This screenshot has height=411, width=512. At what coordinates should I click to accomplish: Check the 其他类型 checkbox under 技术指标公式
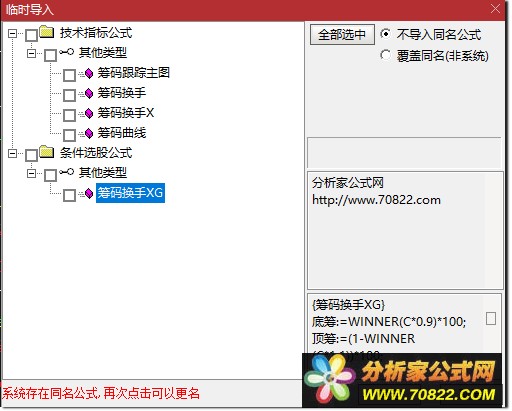click(x=50, y=55)
